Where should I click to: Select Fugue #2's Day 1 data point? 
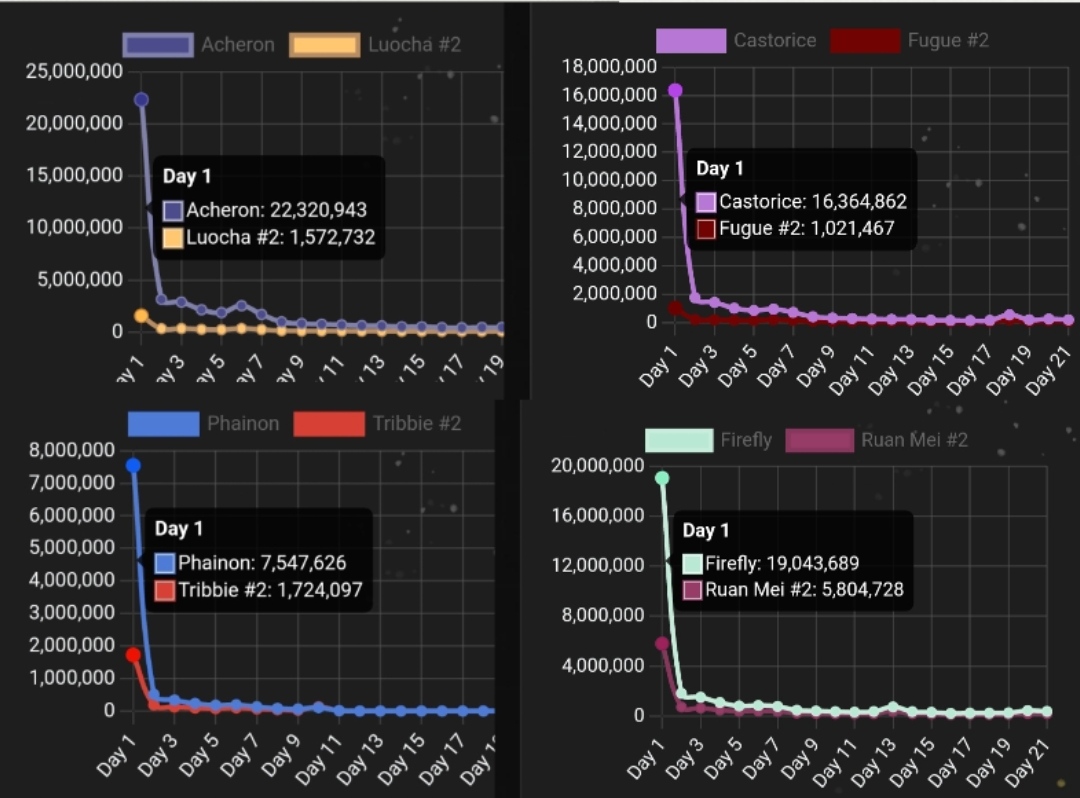(675, 307)
